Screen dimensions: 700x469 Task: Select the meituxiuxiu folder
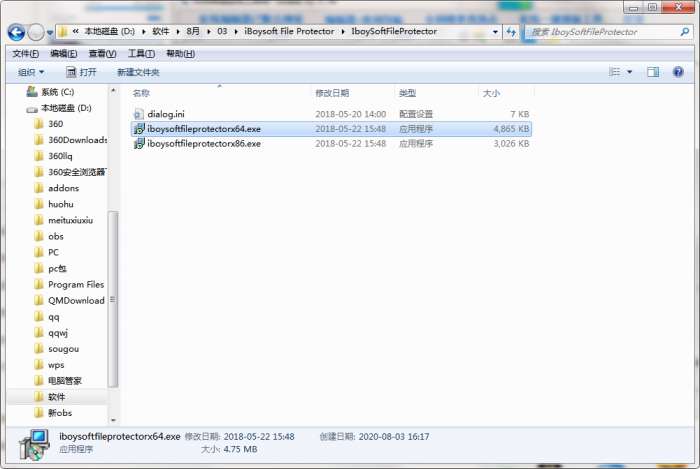click(x=64, y=220)
